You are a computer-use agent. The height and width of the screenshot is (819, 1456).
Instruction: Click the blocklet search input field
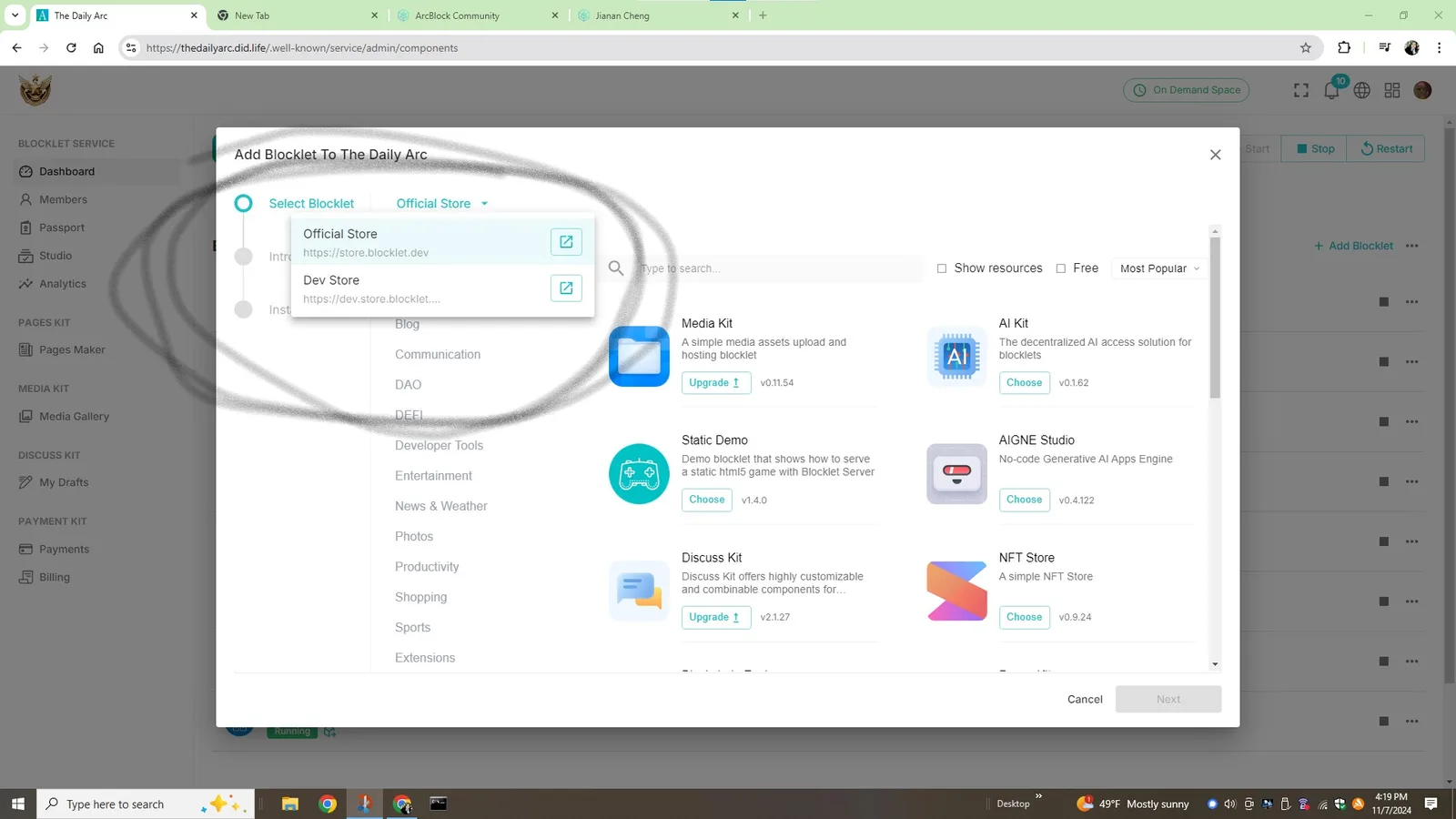[x=778, y=268]
